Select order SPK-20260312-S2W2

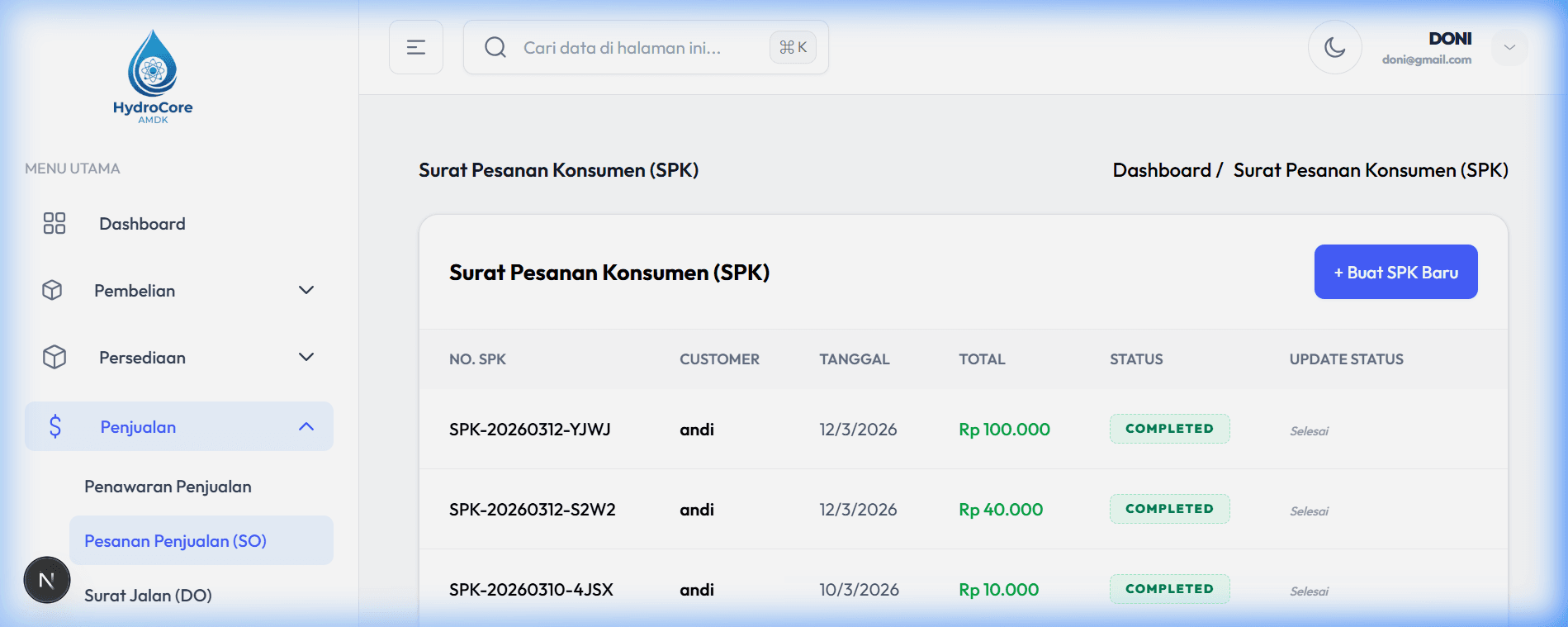(x=533, y=510)
